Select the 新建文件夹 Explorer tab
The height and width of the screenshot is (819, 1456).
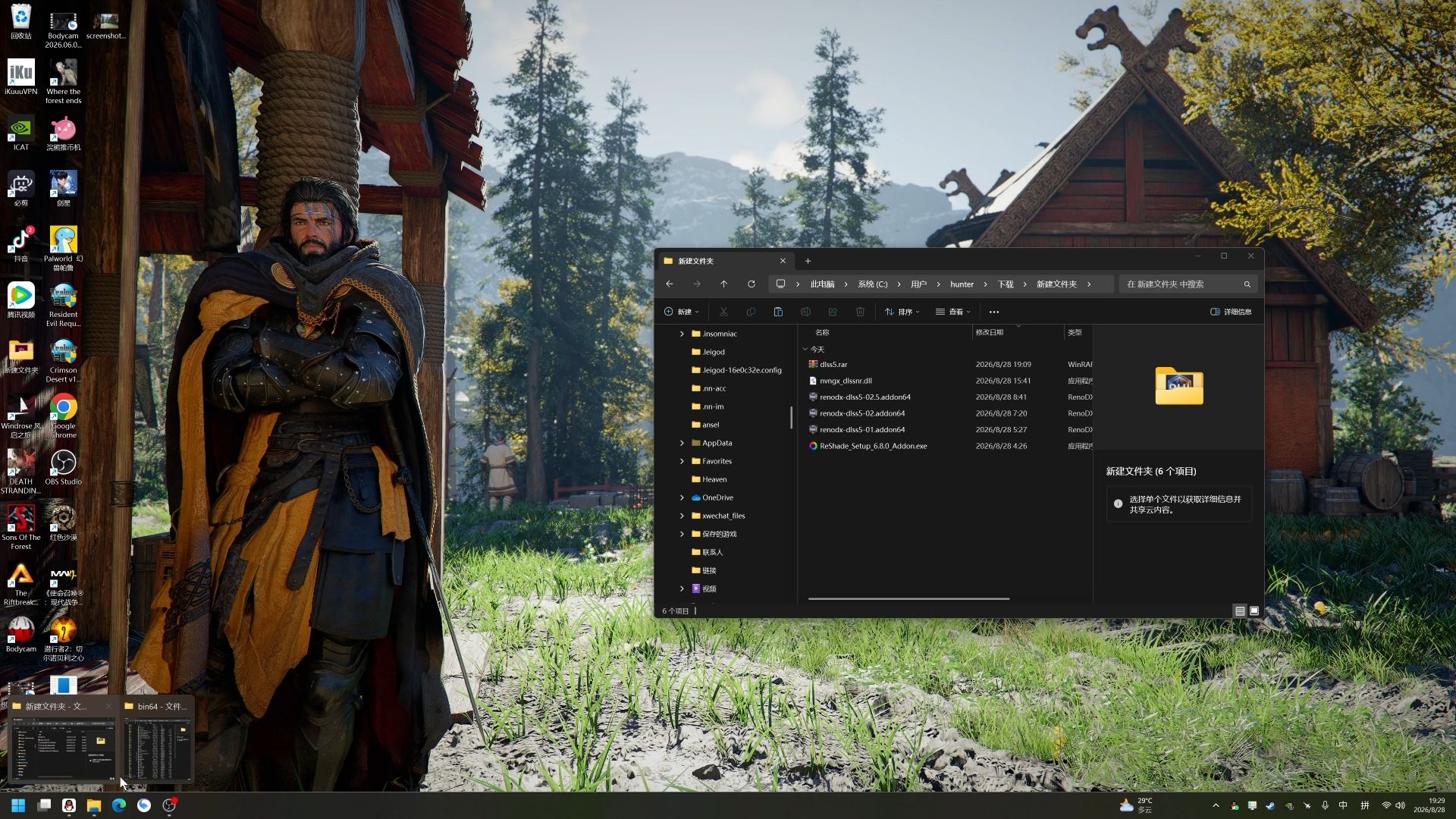point(724,261)
